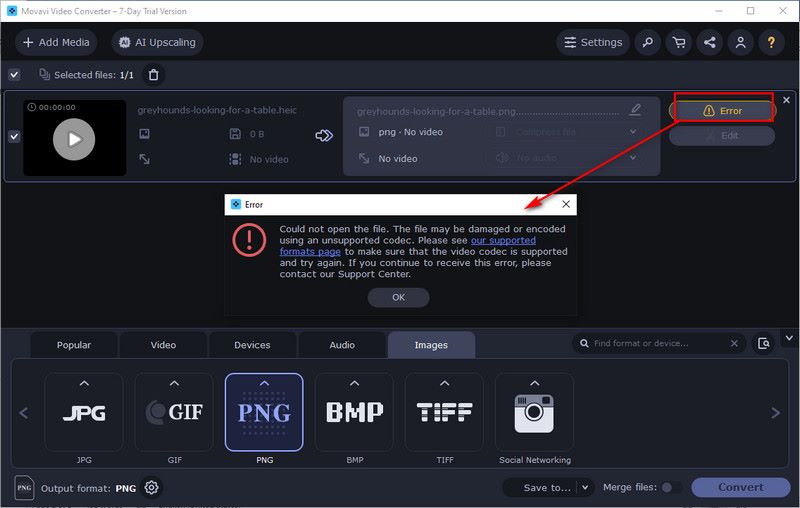Expand the Social Networking presets chevron
The image size is (800, 508).
[534, 383]
